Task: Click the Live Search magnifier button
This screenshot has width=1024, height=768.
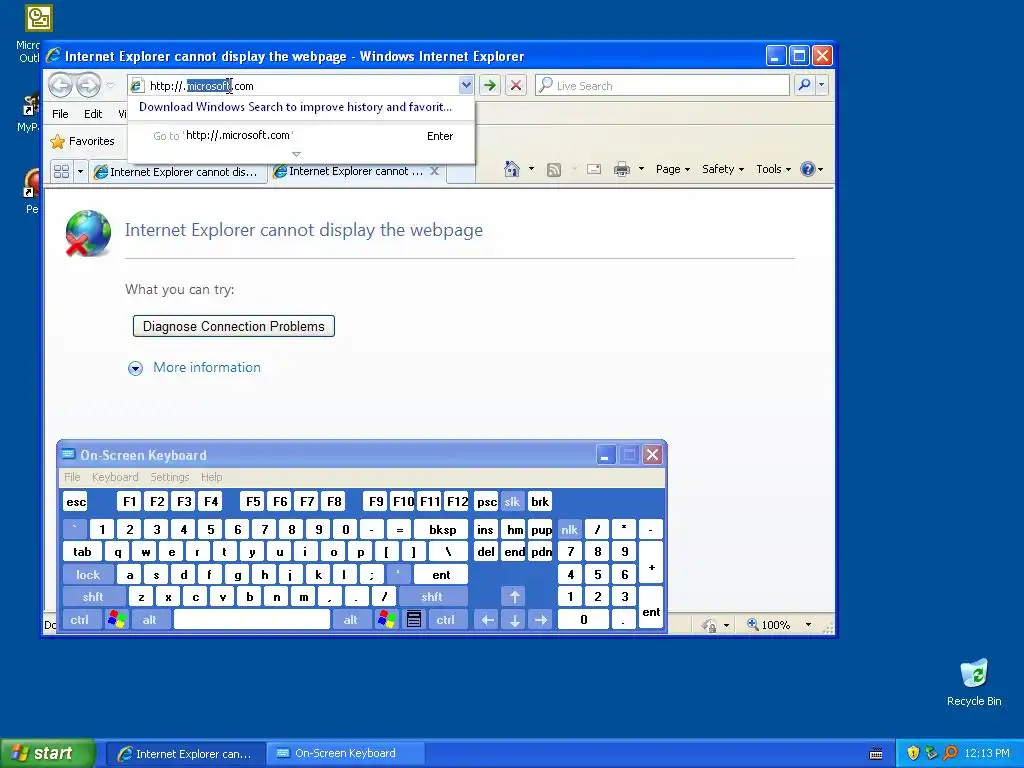Action: [805, 85]
